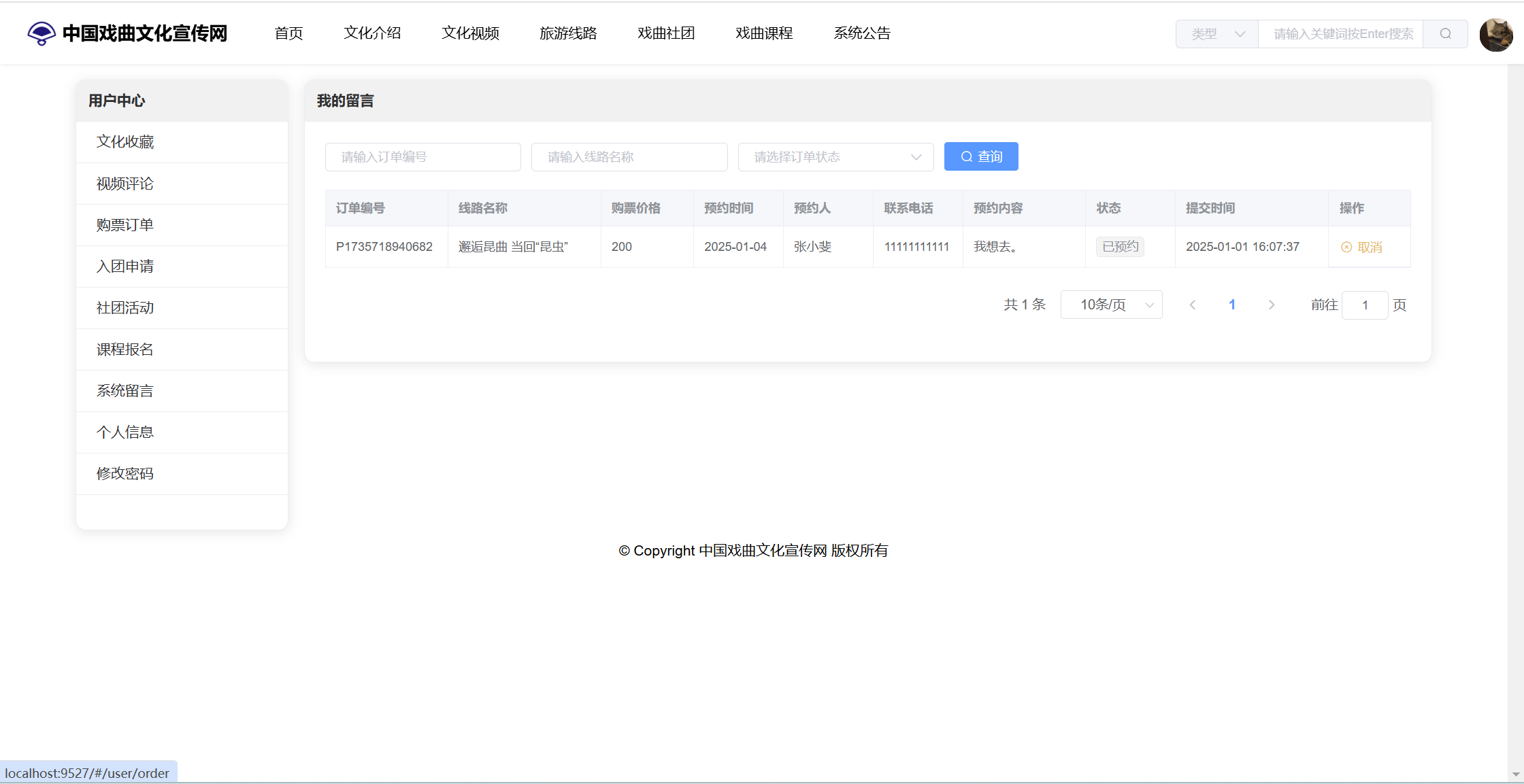The image size is (1524, 784).
Task: Open 修改密码 in the sidebar
Action: pyautogui.click(x=125, y=474)
